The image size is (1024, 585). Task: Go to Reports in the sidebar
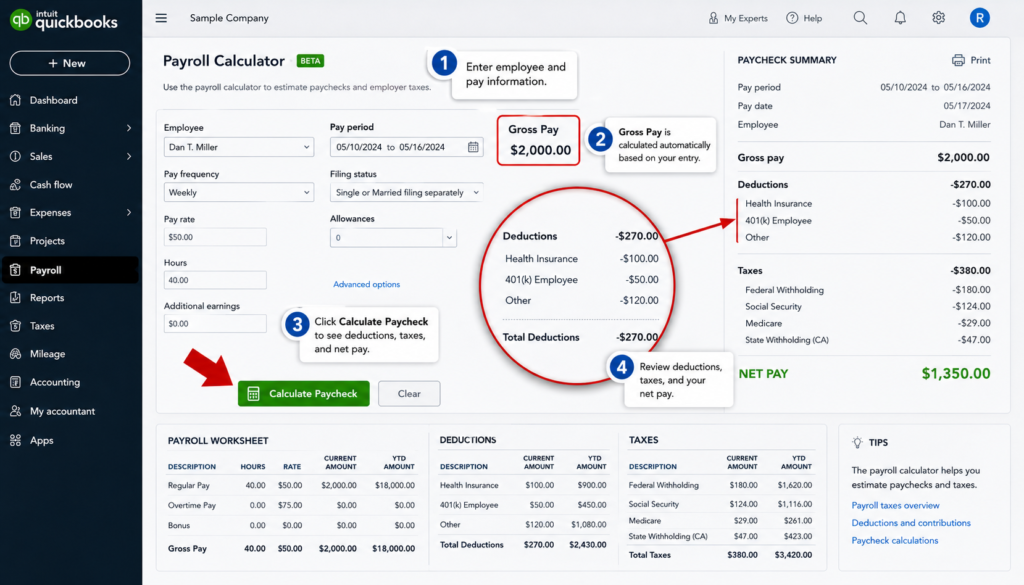pyautogui.click(x=47, y=298)
